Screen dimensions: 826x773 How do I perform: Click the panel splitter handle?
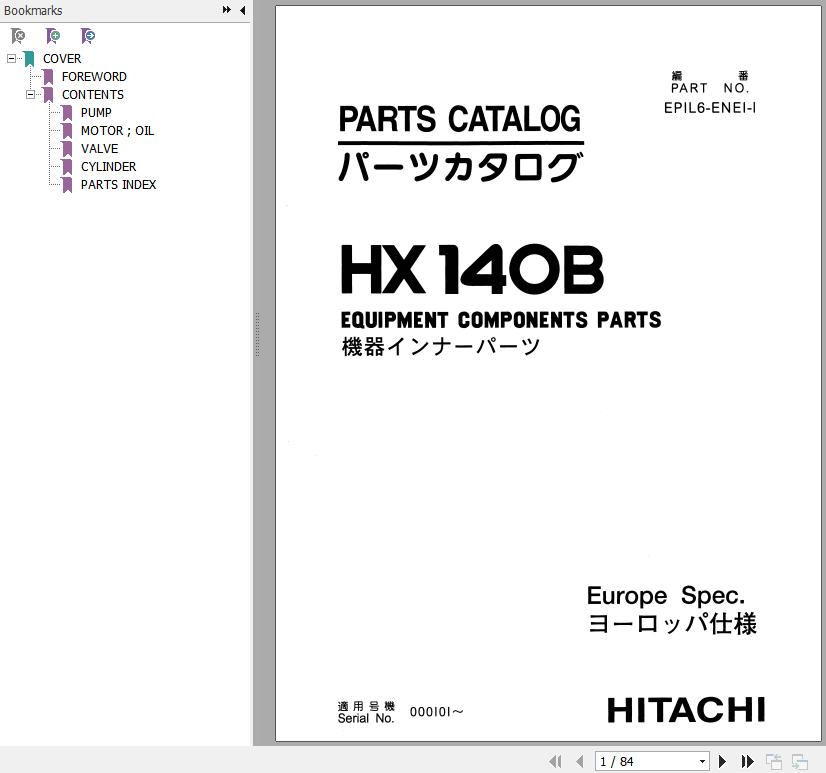tap(258, 334)
